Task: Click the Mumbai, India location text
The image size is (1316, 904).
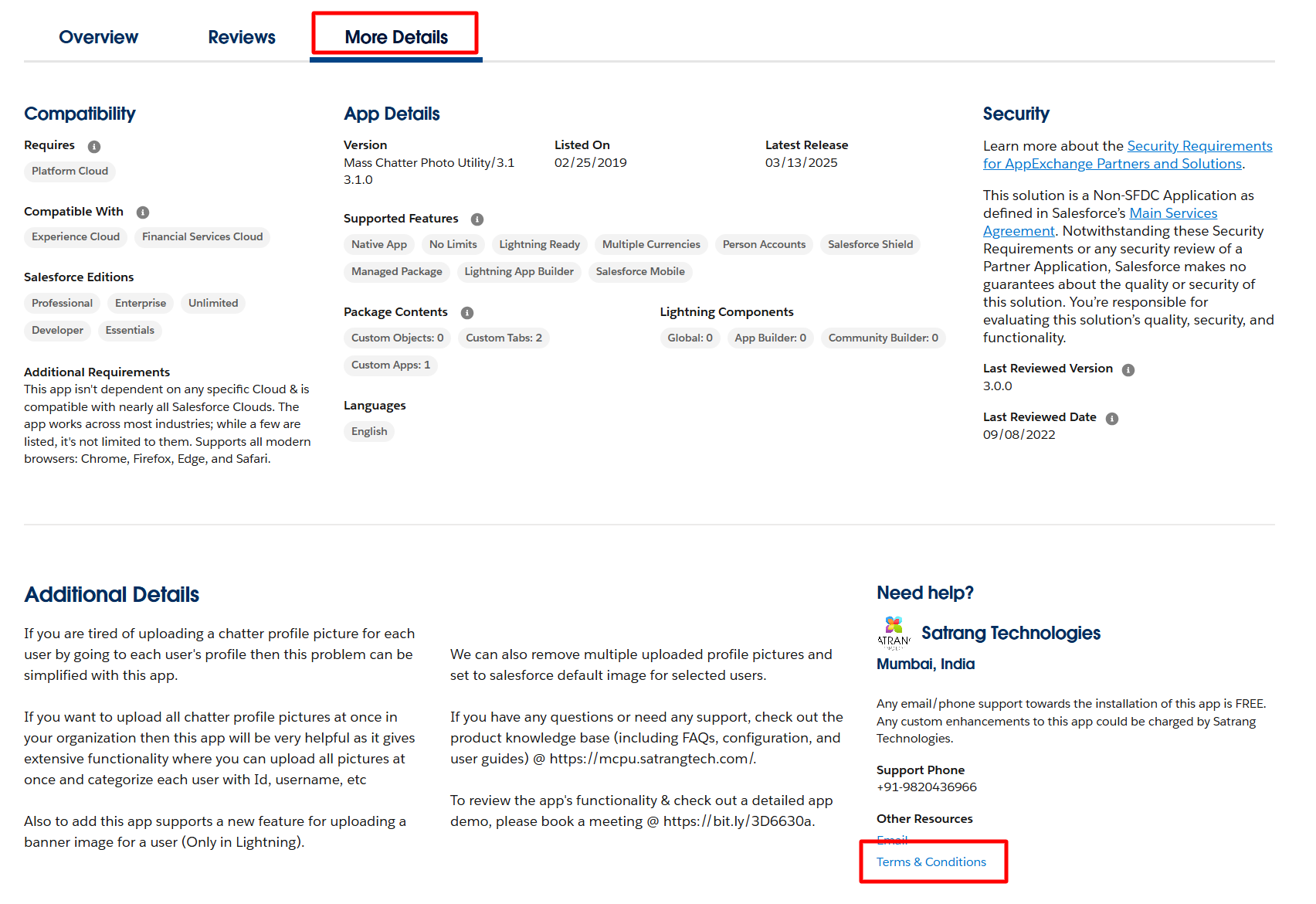Action: (x=925, y=664)
